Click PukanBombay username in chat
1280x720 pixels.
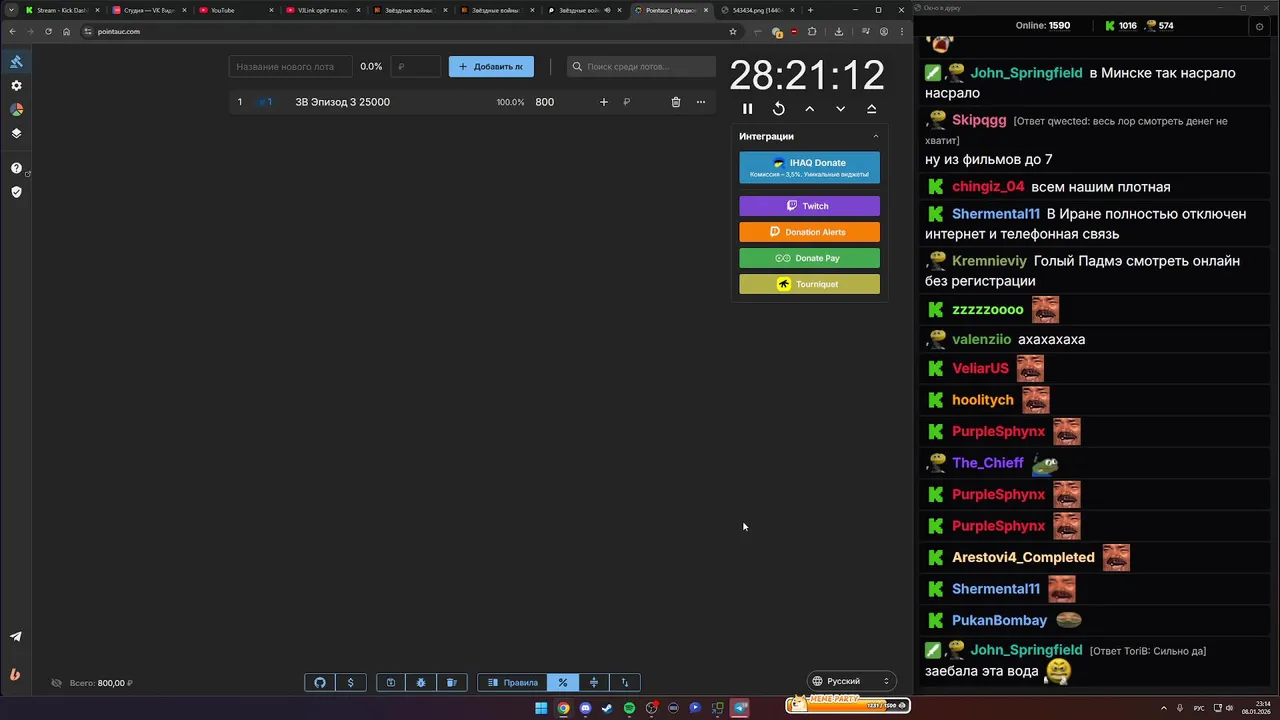[x=999, y=620]
